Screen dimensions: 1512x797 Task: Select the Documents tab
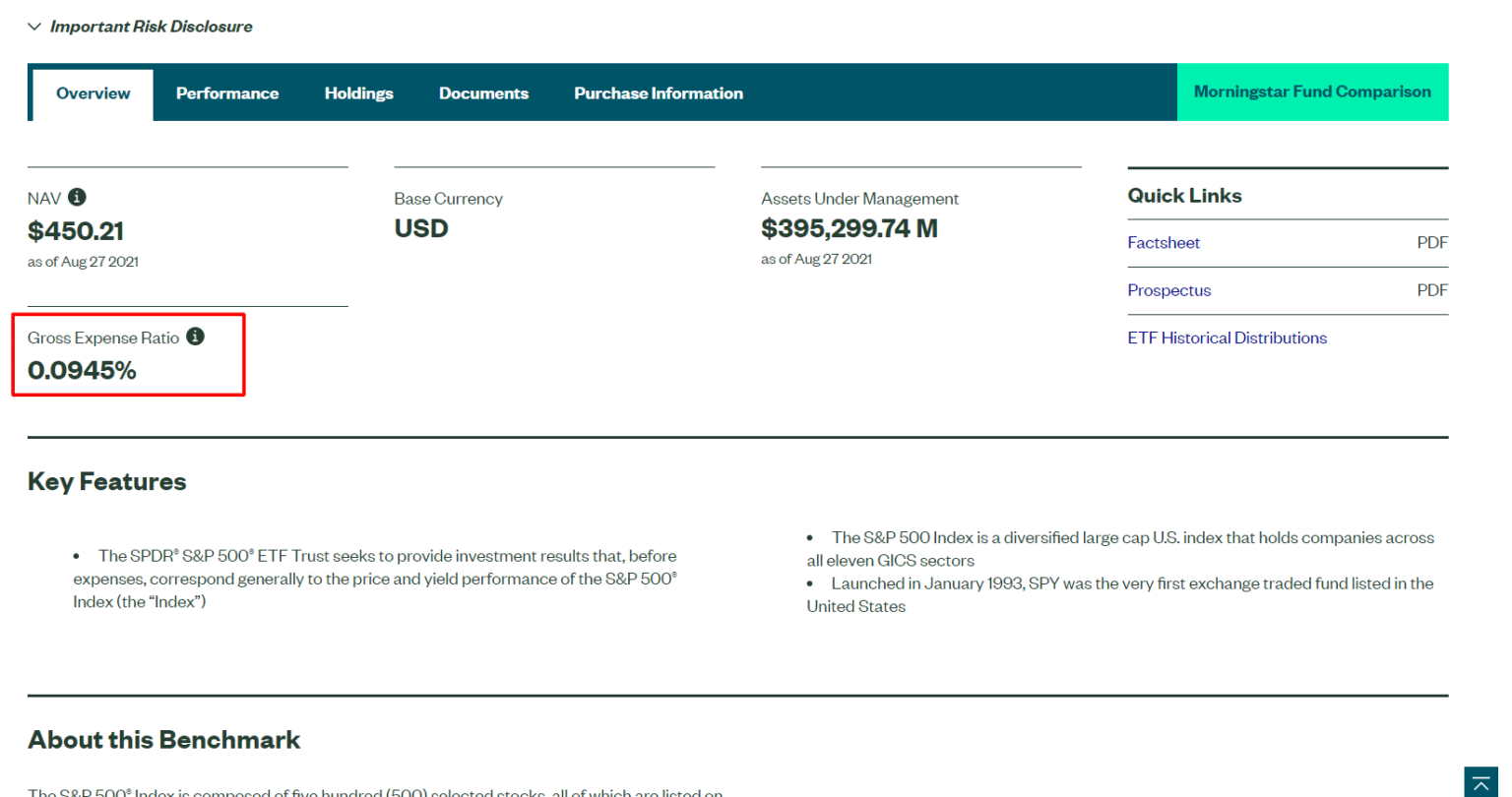pos(483,92)
